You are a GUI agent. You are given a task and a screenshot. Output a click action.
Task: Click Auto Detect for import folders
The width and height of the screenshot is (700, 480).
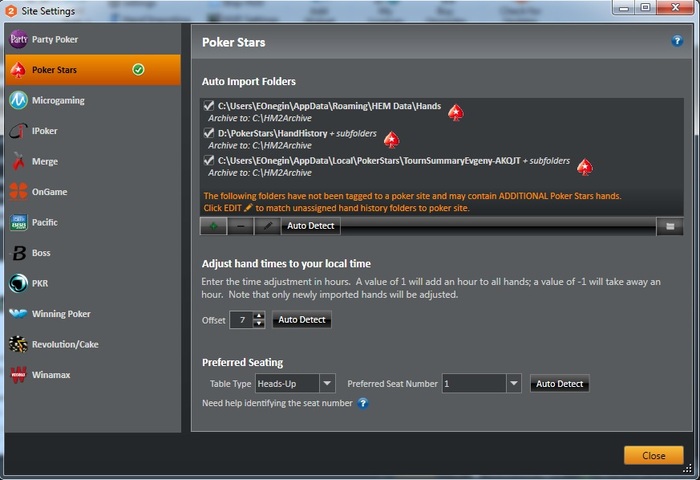[x=311, y=226]
